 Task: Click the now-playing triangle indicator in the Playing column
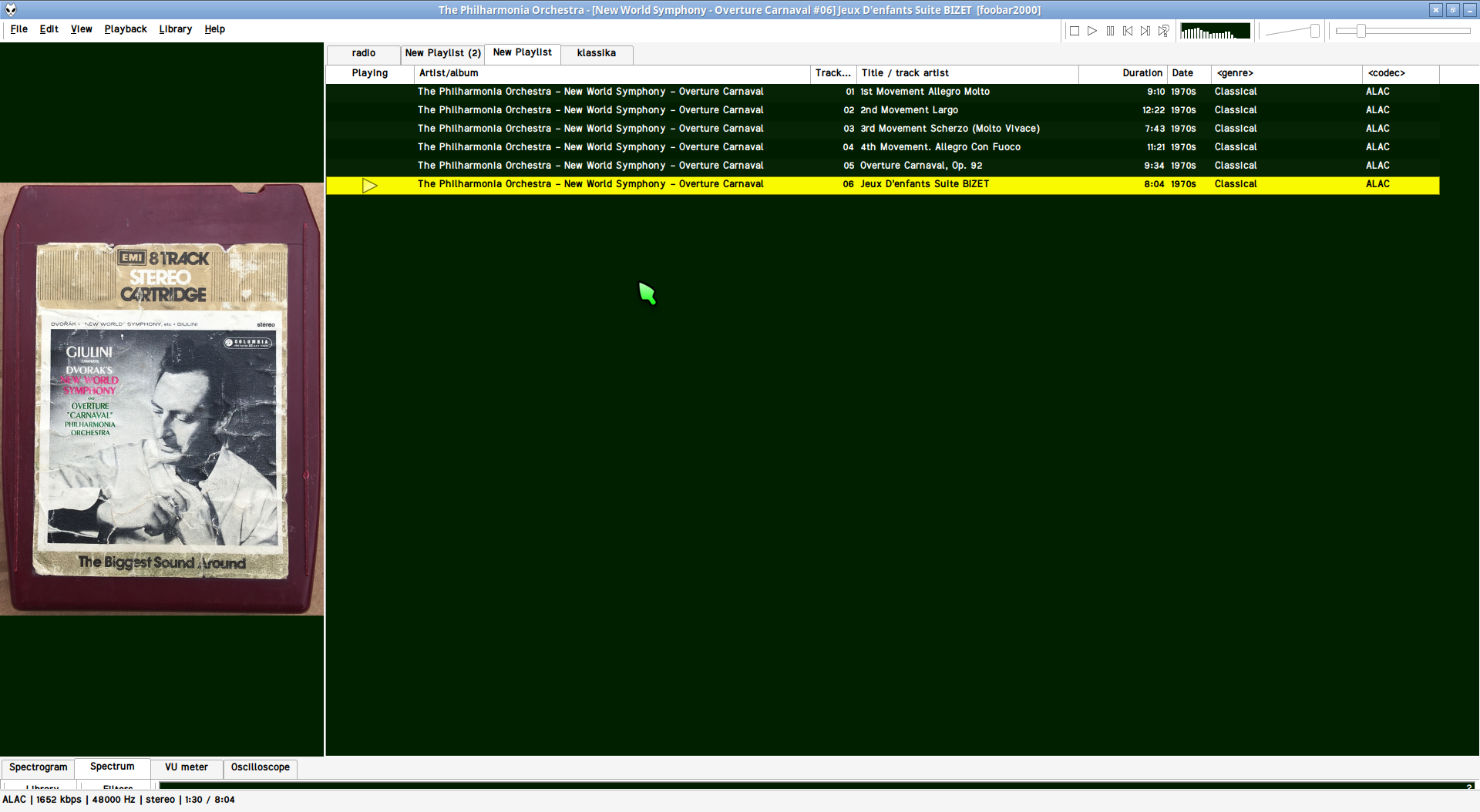coord(370,186)
